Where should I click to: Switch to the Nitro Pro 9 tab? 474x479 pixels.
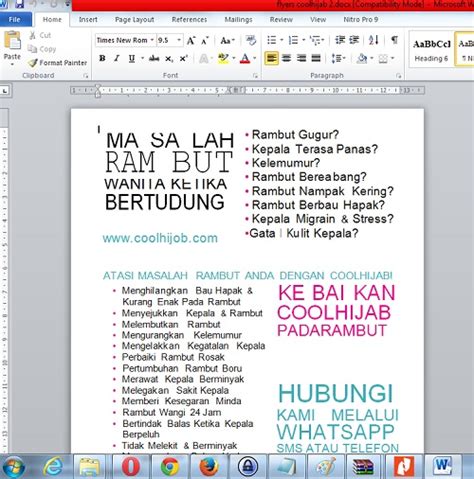point(361,20)
